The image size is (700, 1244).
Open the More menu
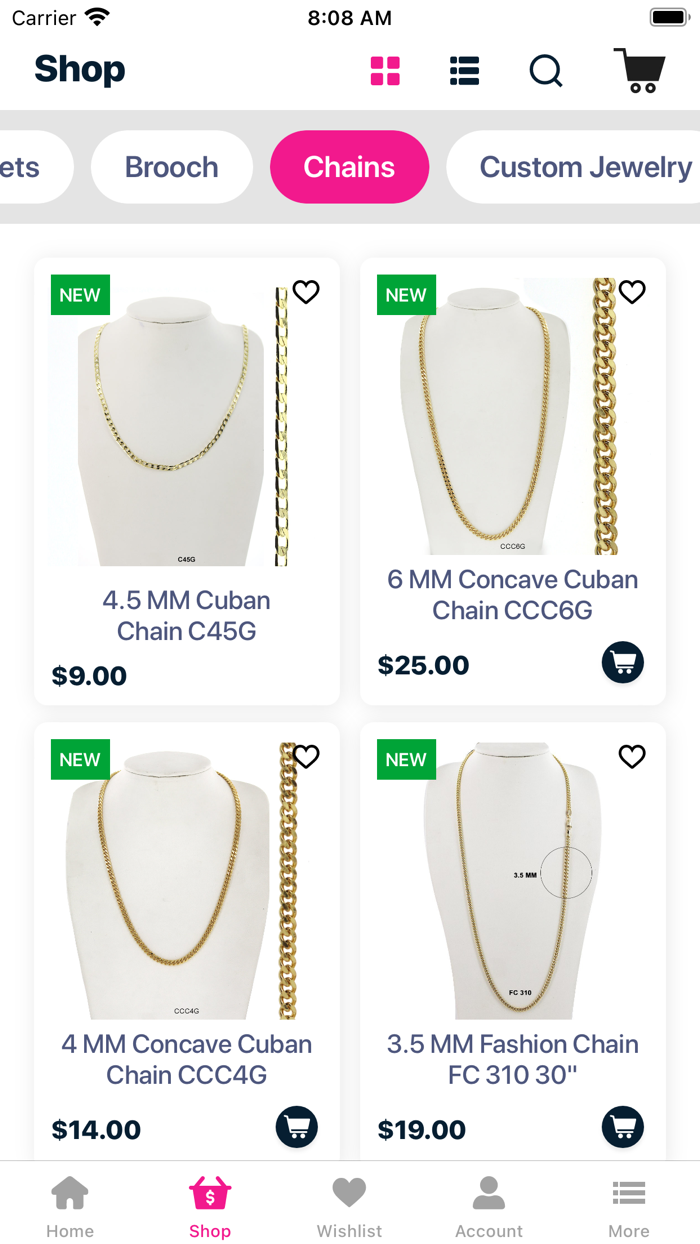click(629, 1204)
